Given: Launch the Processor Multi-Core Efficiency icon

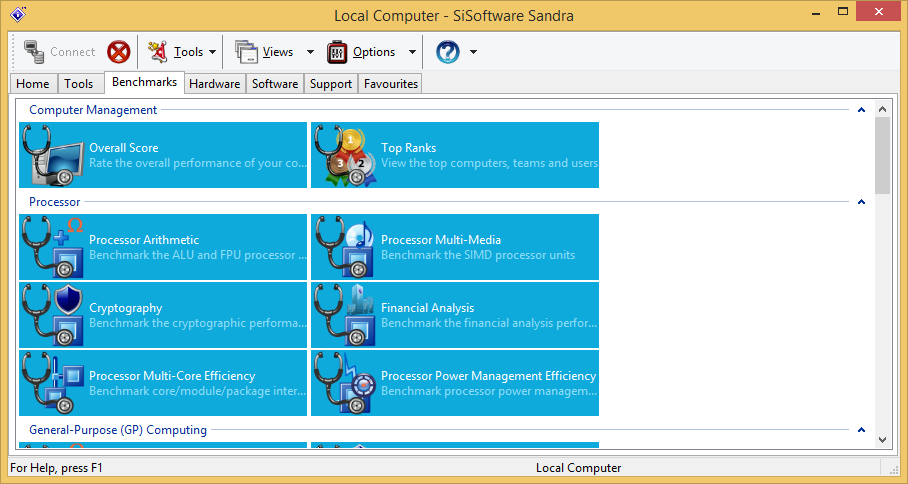Looking at the screenshot, I should click(53, 383).
